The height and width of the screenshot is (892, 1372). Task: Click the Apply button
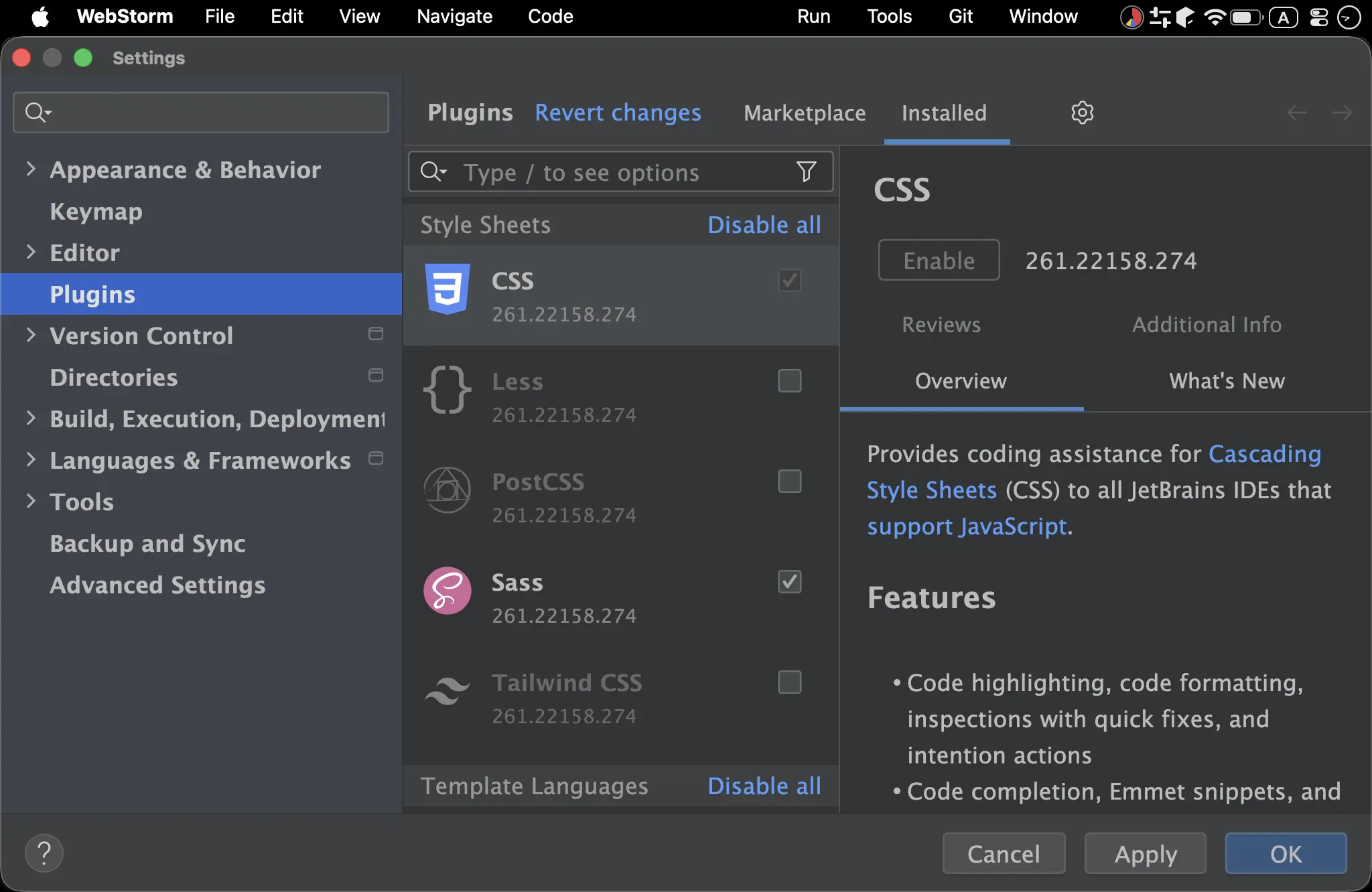[x=1146, y=853]
